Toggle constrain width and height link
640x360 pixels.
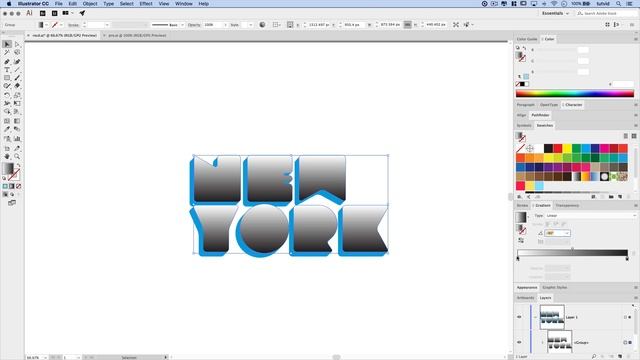(407, 25)
